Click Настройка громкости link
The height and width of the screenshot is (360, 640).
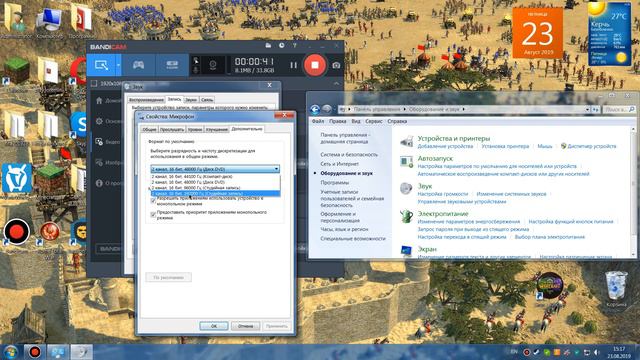[442, 194]
